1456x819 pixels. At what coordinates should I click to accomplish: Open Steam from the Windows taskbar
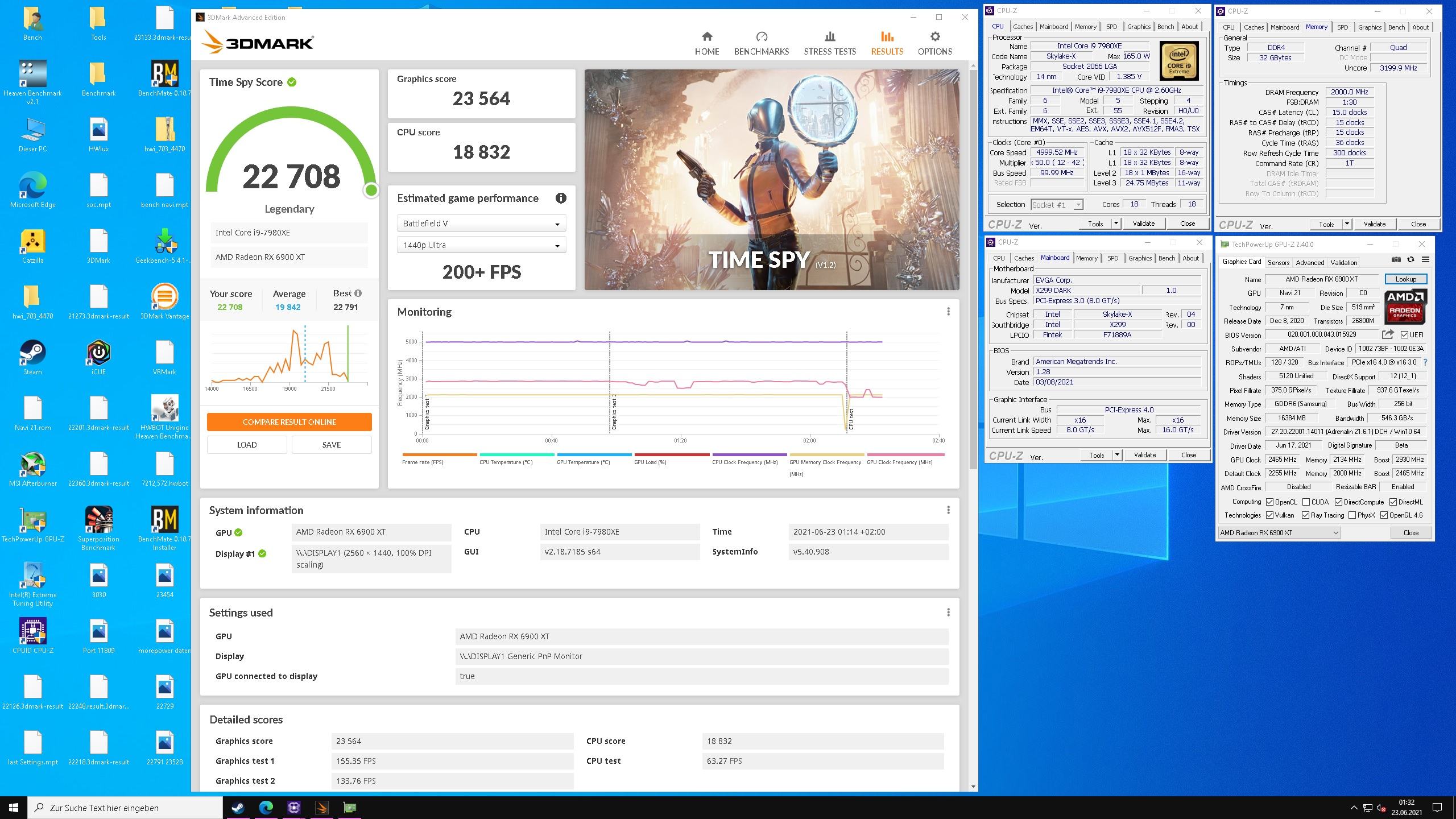point(238,808)
